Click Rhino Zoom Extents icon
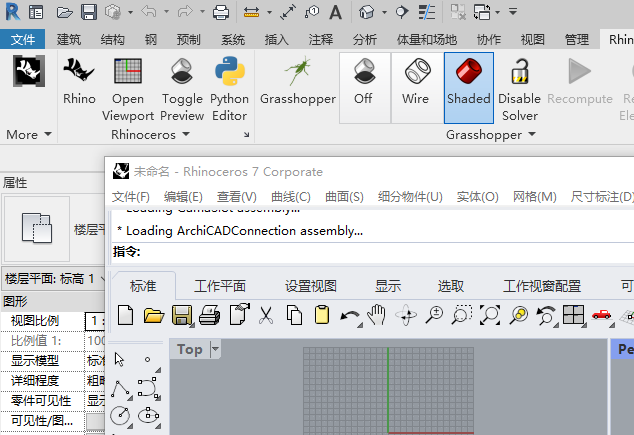Viewport: 634px width, 435px height. click(x=490, y=315)
